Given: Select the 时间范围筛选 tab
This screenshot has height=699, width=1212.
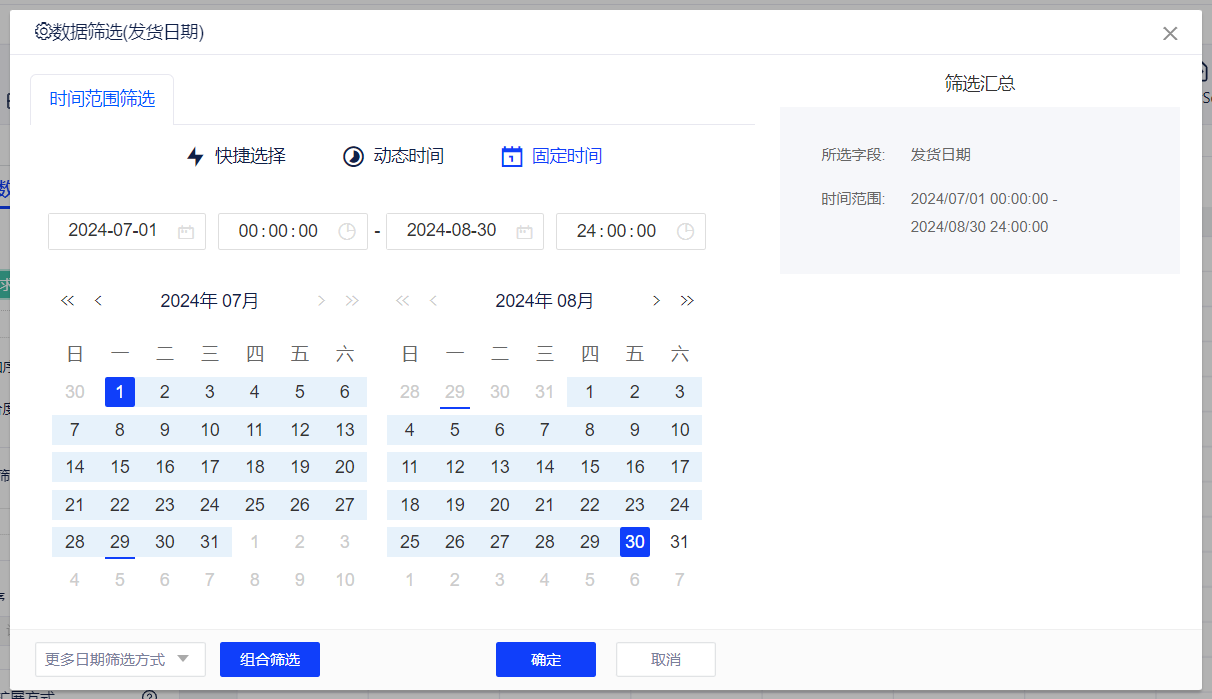Looking at the screenshot, I should 102,99.
